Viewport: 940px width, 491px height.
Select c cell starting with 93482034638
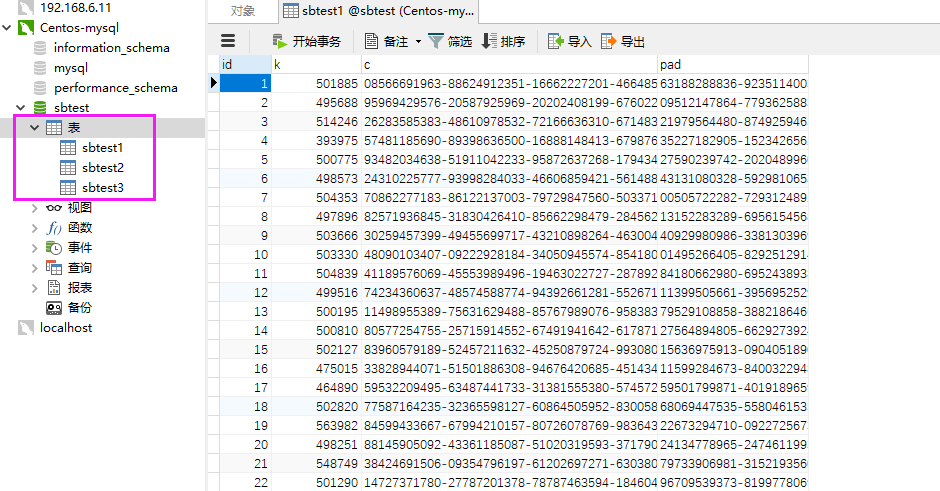pos(510,159)
